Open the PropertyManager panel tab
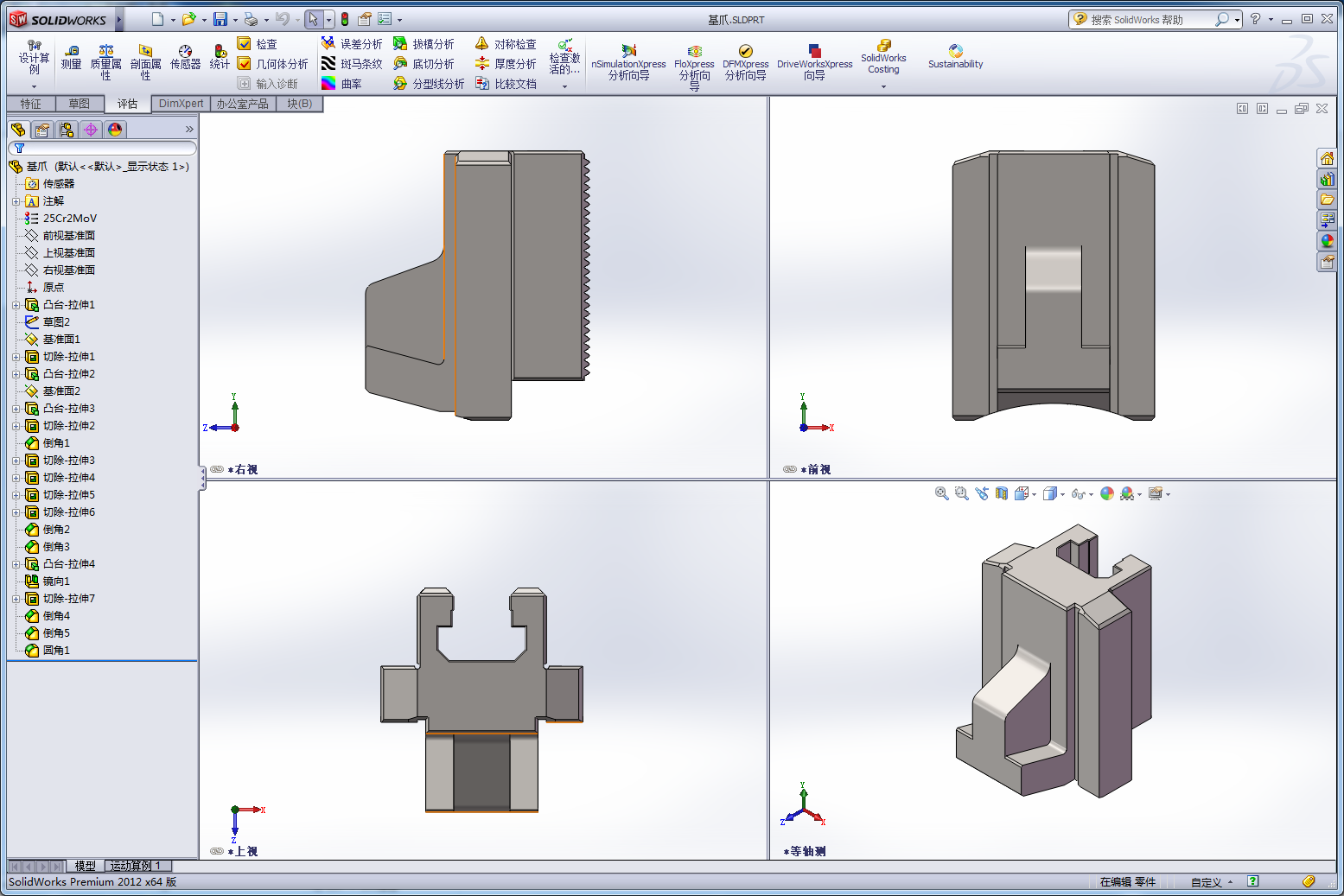The image size is (1344, 896). [x=42, y=130]
